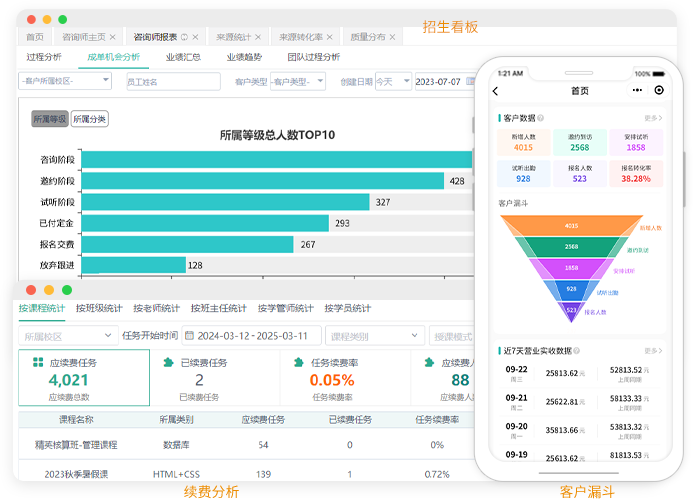
Task: Select the 业绩汇总 sub-tab
Action: (x=183, y=57)
